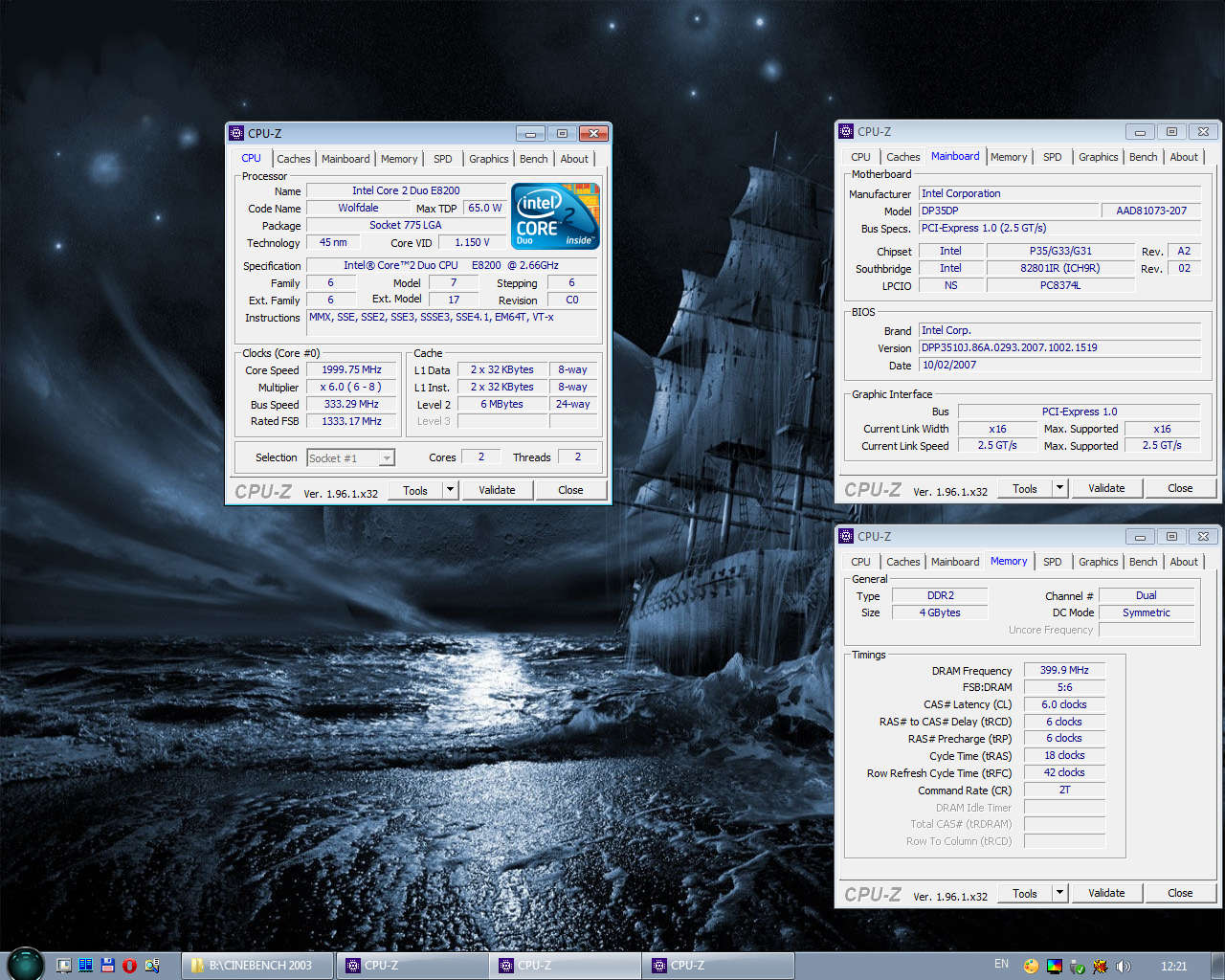Click the Rated FSB value '1333.17 MHz'
This screenshot has width=1225, height=980.
(x=352, y=422)
